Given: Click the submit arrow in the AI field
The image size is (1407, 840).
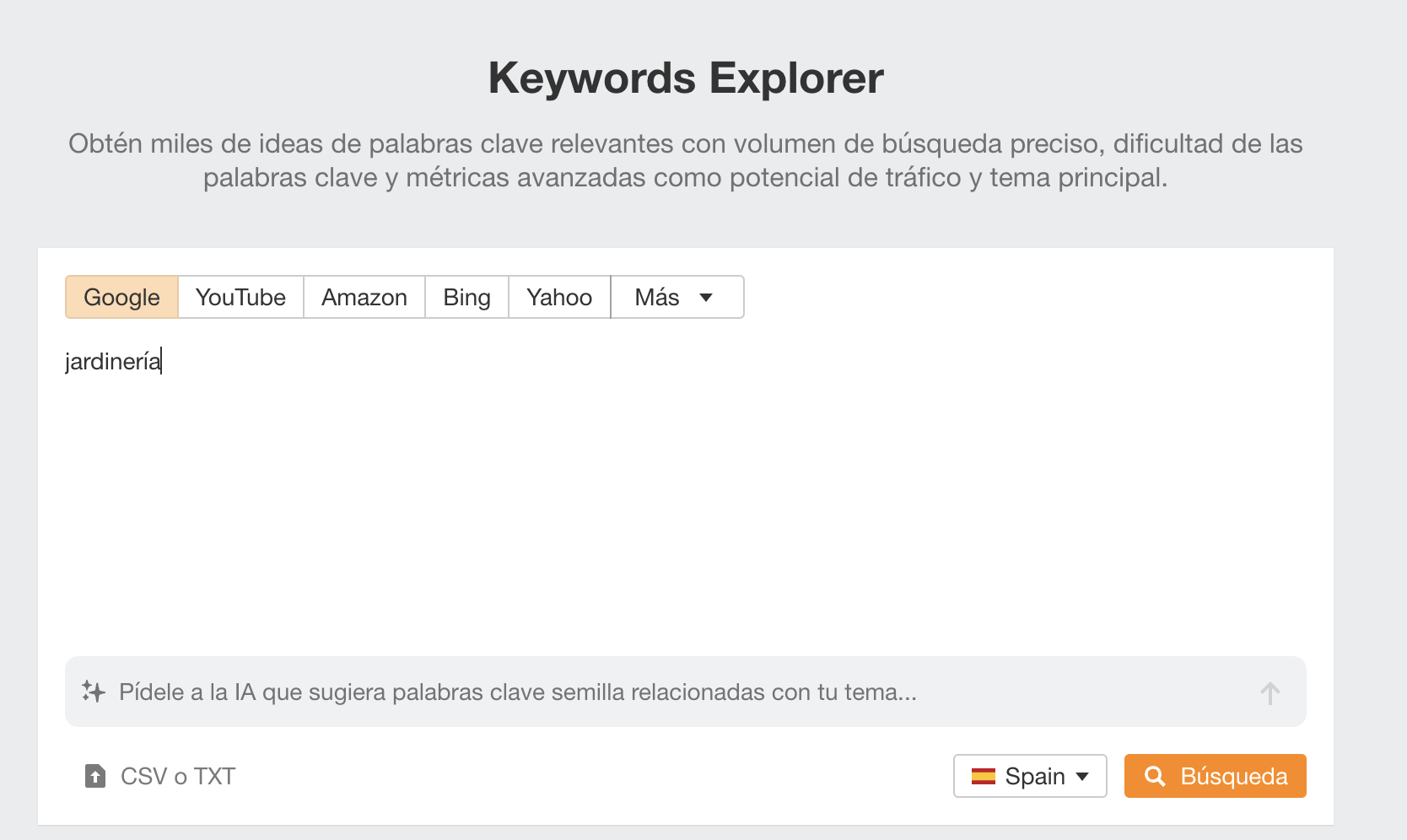Looking at the screenshot, I should point(1270,692).
